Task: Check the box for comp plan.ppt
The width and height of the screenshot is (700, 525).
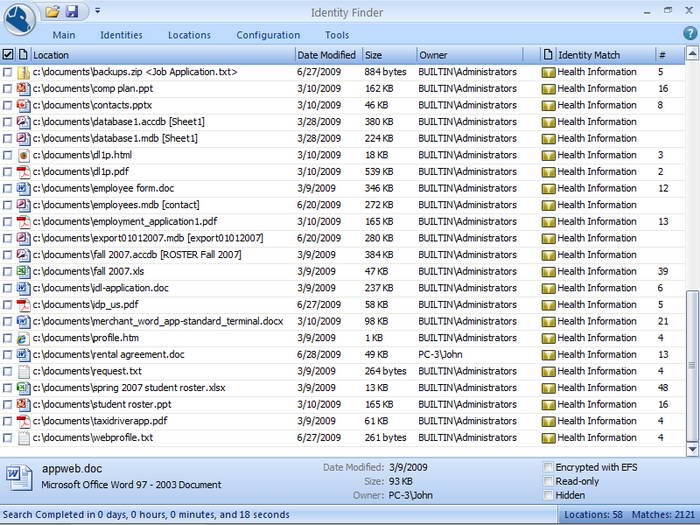Action: pyautogui.click(x=7, y=89)
